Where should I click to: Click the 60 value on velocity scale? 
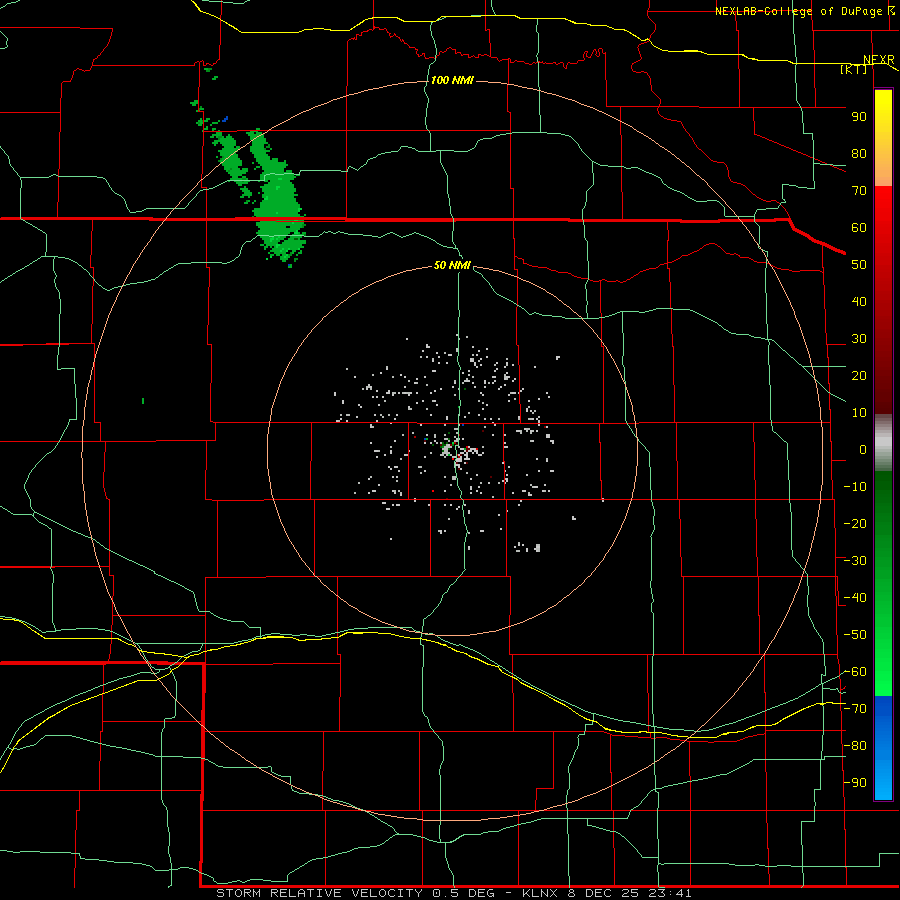859,227
